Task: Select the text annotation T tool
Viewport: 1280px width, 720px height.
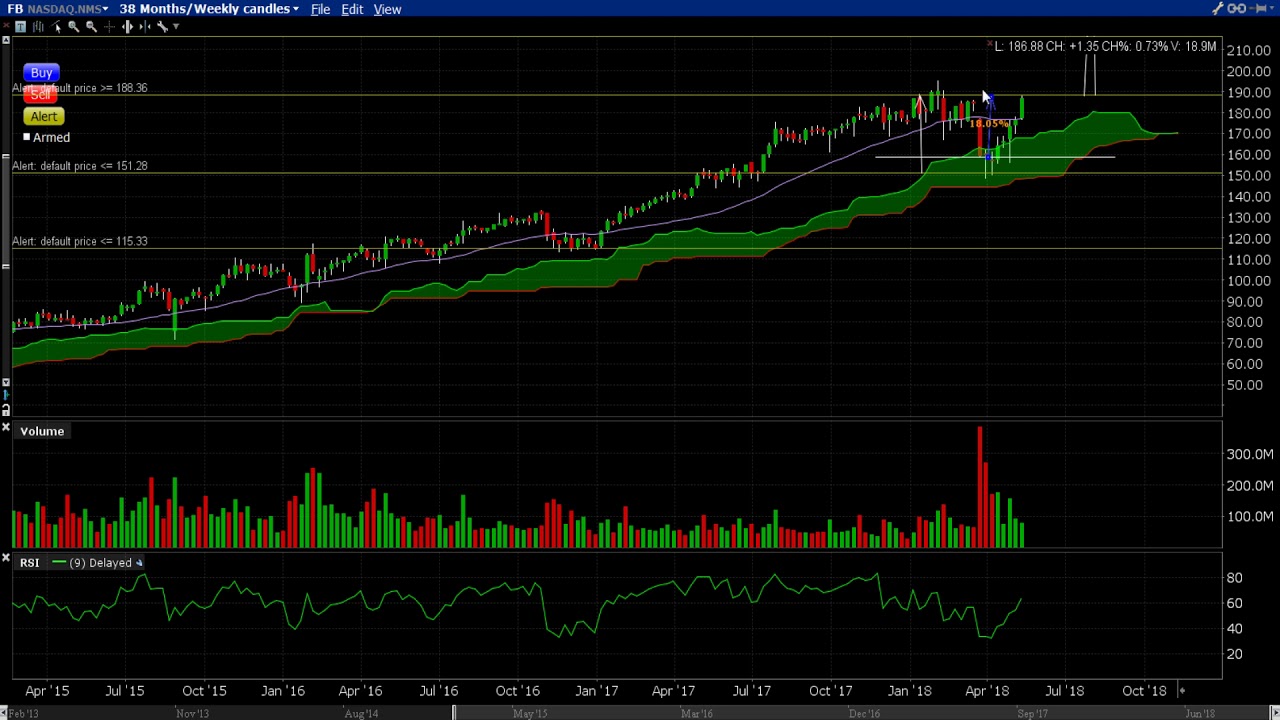Action: pos(20,27)
